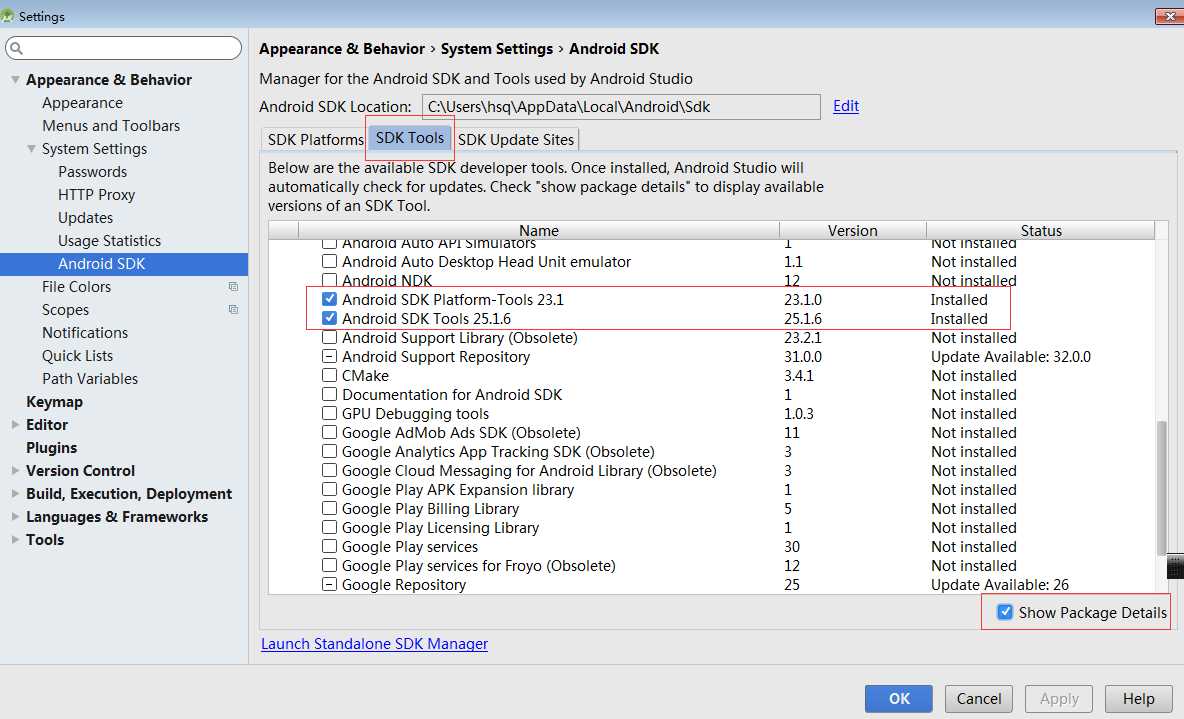This screenshot has height=719, width=1184.
Task: Disable Show Package Details checkbox
Action: click(1005, 612)
